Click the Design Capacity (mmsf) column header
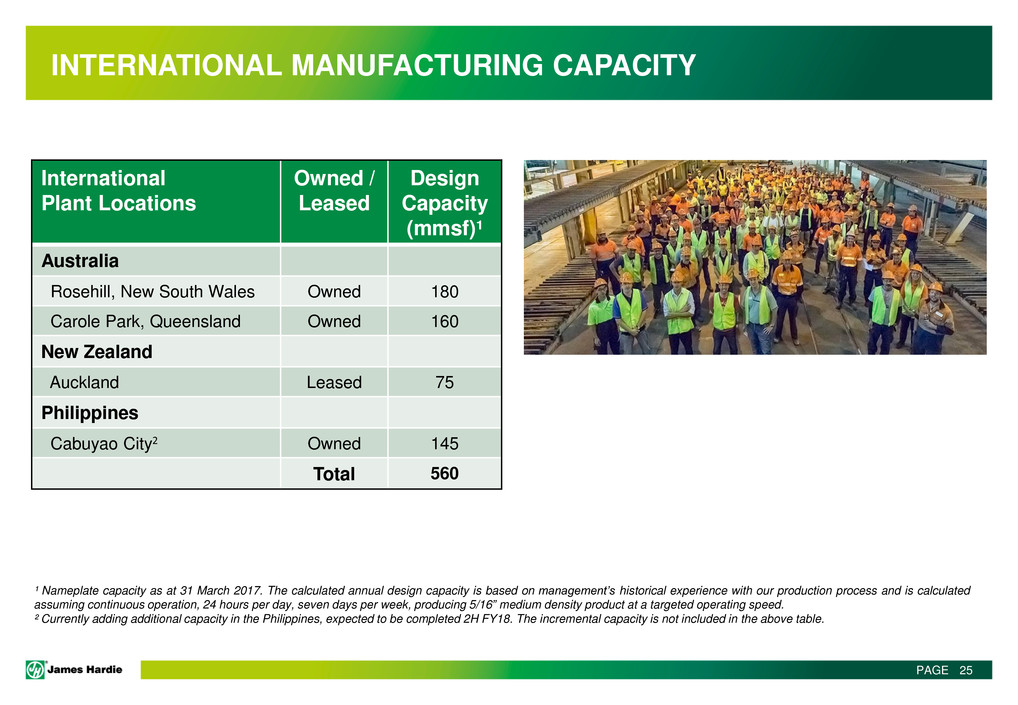This screenshot has height=705, width=1018. (x=444, y=203)
